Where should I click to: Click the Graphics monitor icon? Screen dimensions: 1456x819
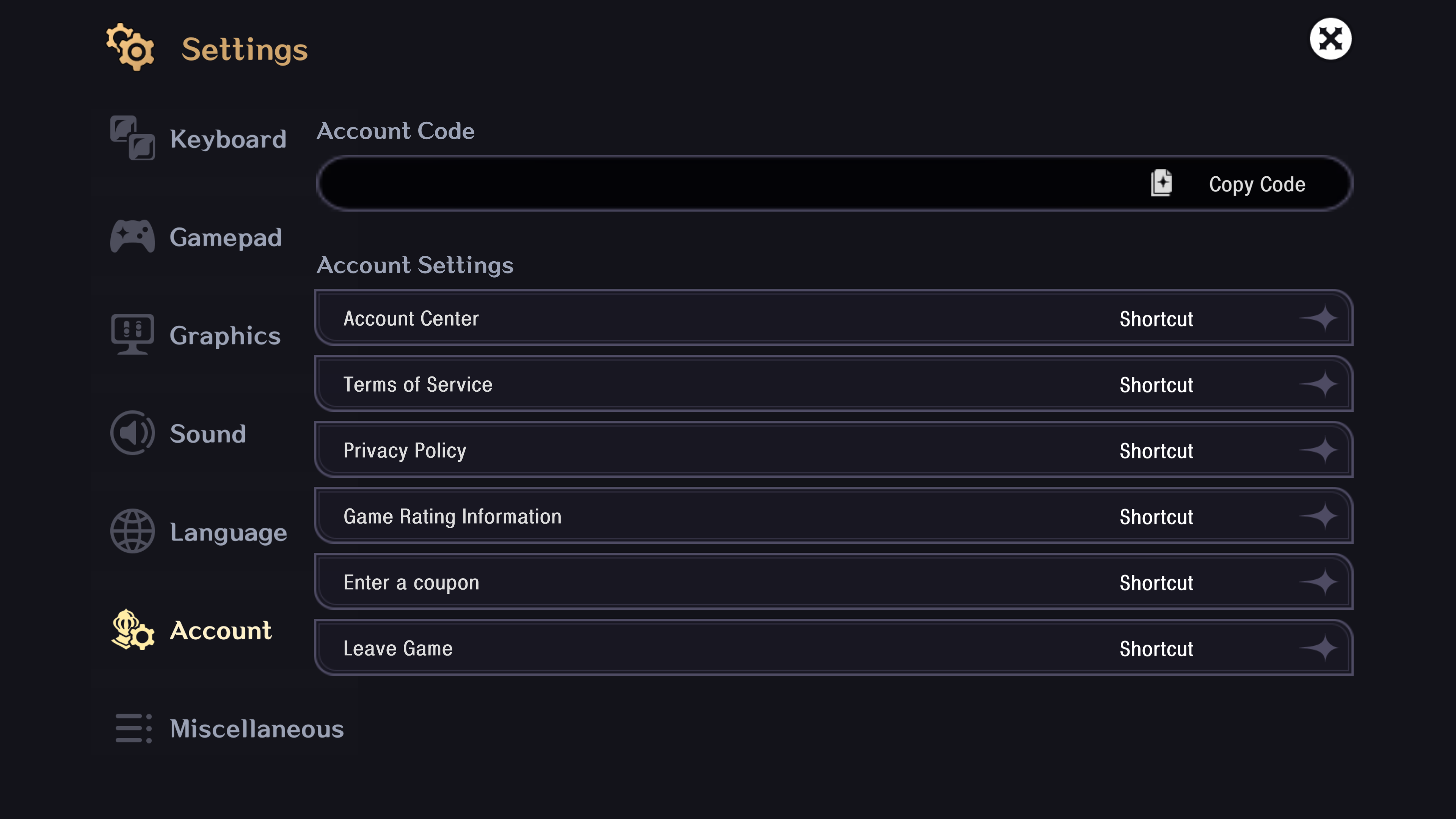coord(132,334)
